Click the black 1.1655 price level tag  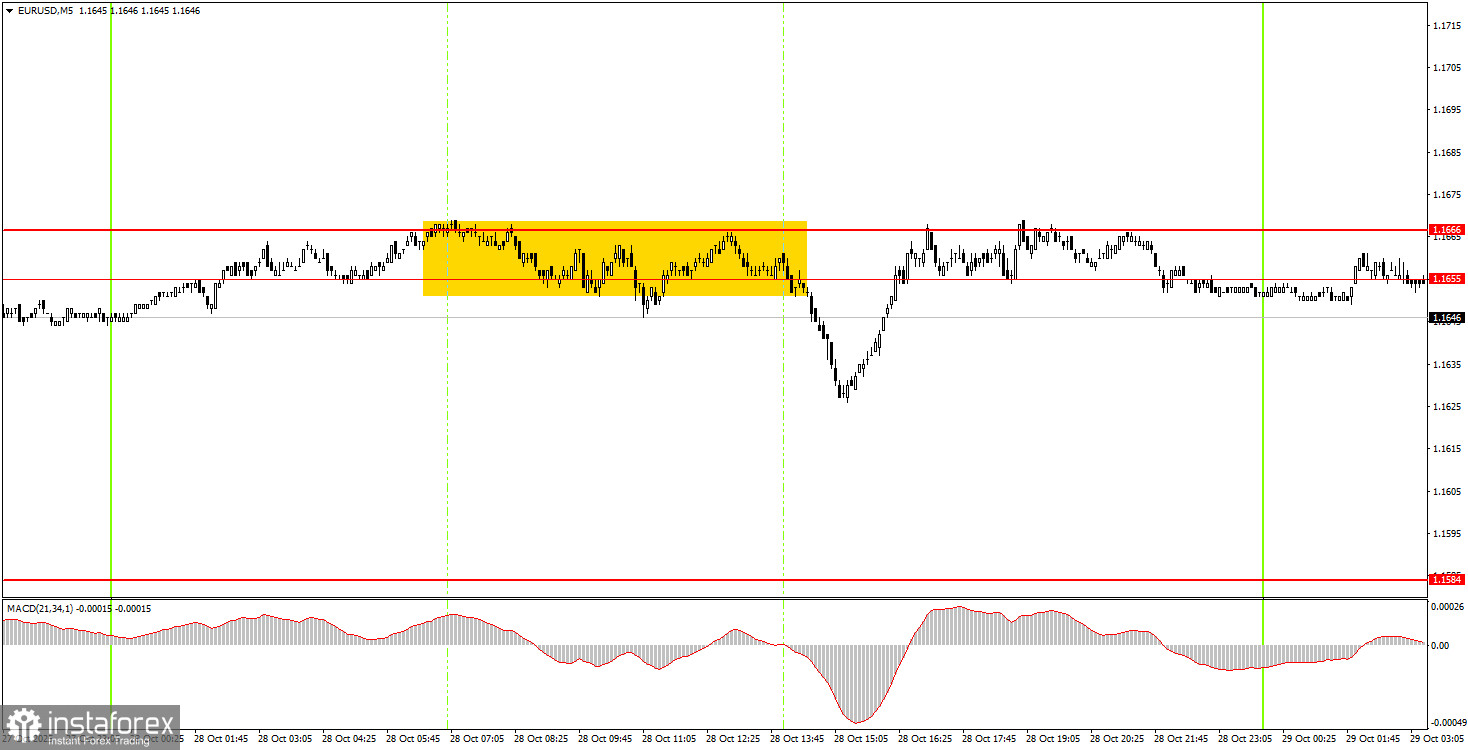click(1447, 279)
